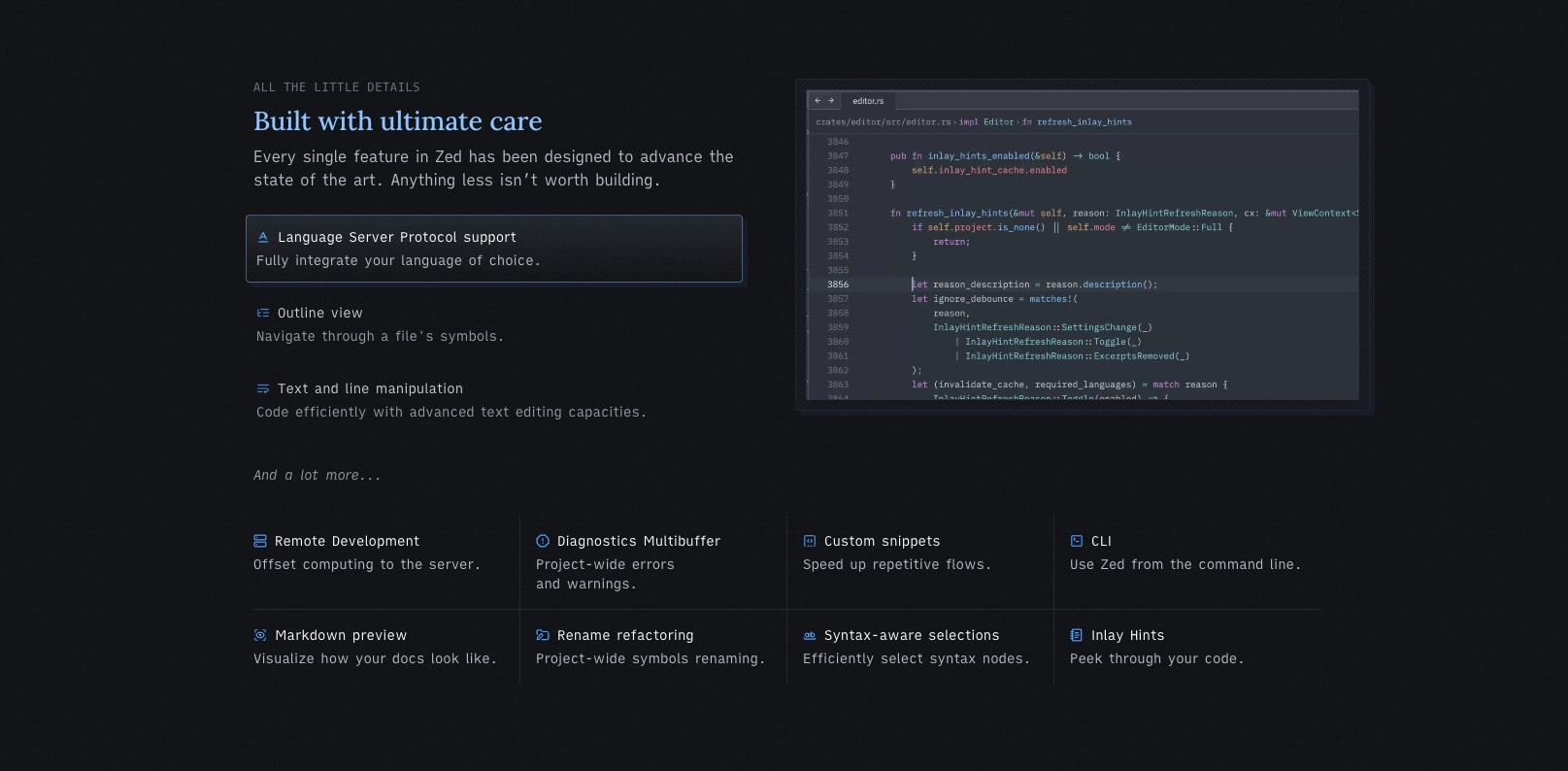Go back with editor left arrow
This screenshot has height=771, width=1568.
[x=817, y=101]
